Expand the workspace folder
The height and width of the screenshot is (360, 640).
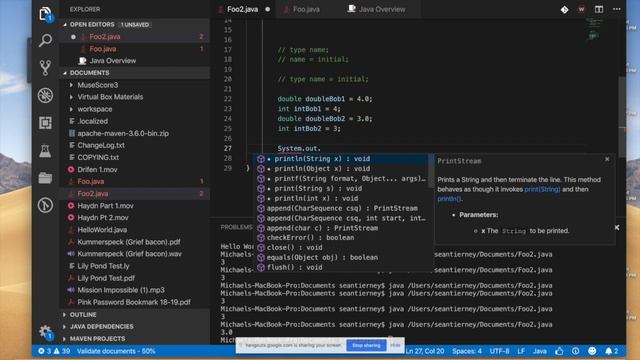coord(95,109)
